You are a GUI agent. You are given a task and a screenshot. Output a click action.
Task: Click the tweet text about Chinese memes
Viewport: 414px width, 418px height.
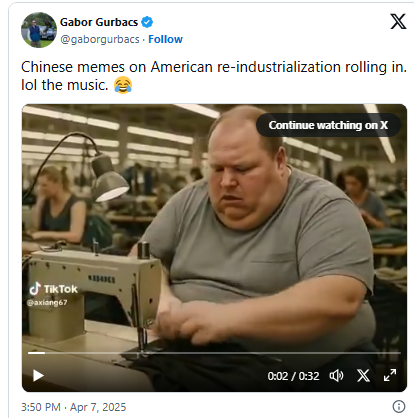214,76
